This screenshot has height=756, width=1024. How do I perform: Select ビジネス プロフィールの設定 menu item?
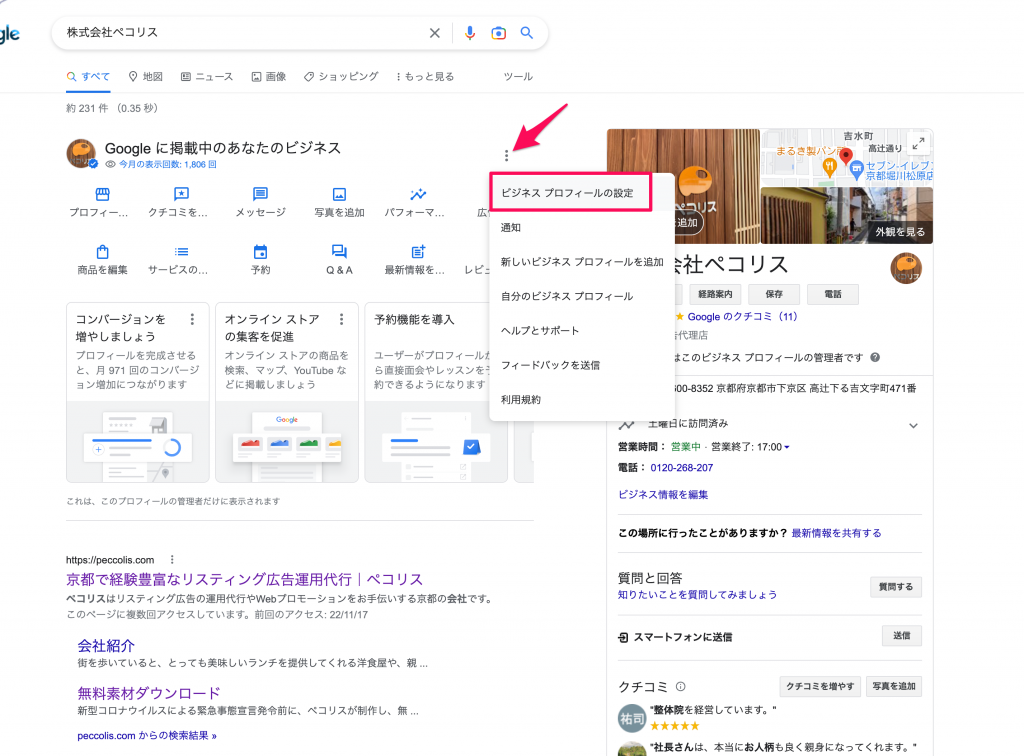tap(567, 193)
